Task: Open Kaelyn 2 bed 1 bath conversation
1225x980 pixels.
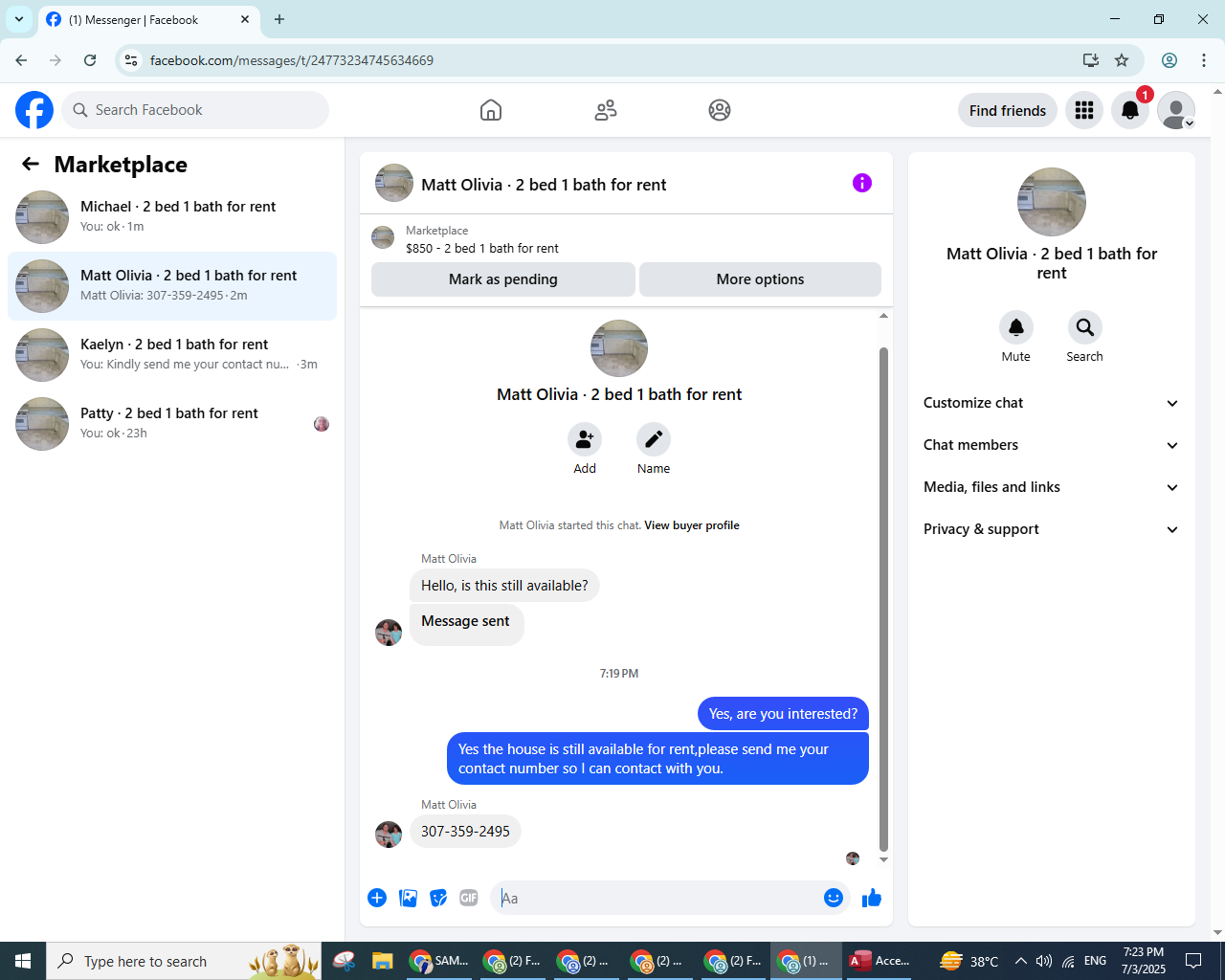Action: (x=172, y=355)
